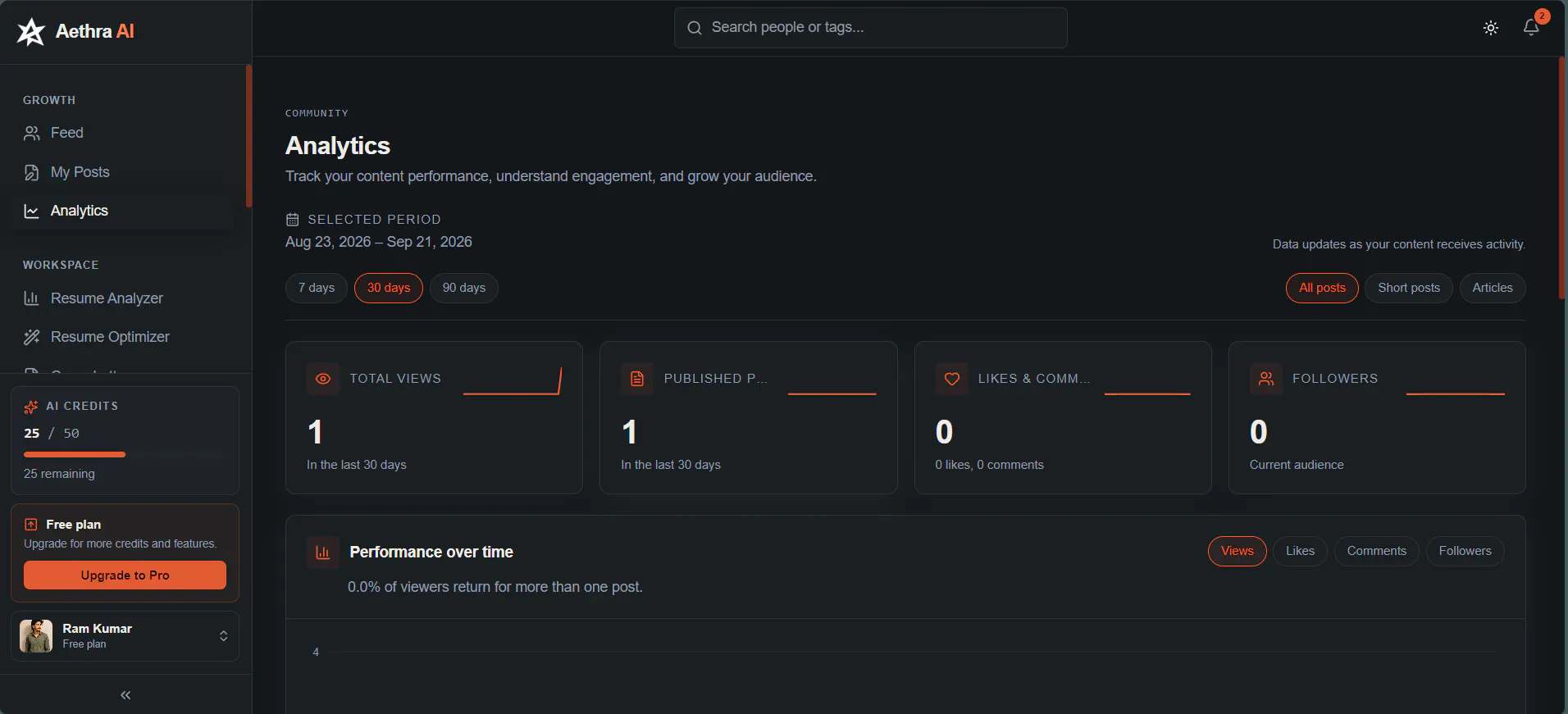Click the Search people or tags field
The width and height of the screenshot is (1568, 714).
871,28
